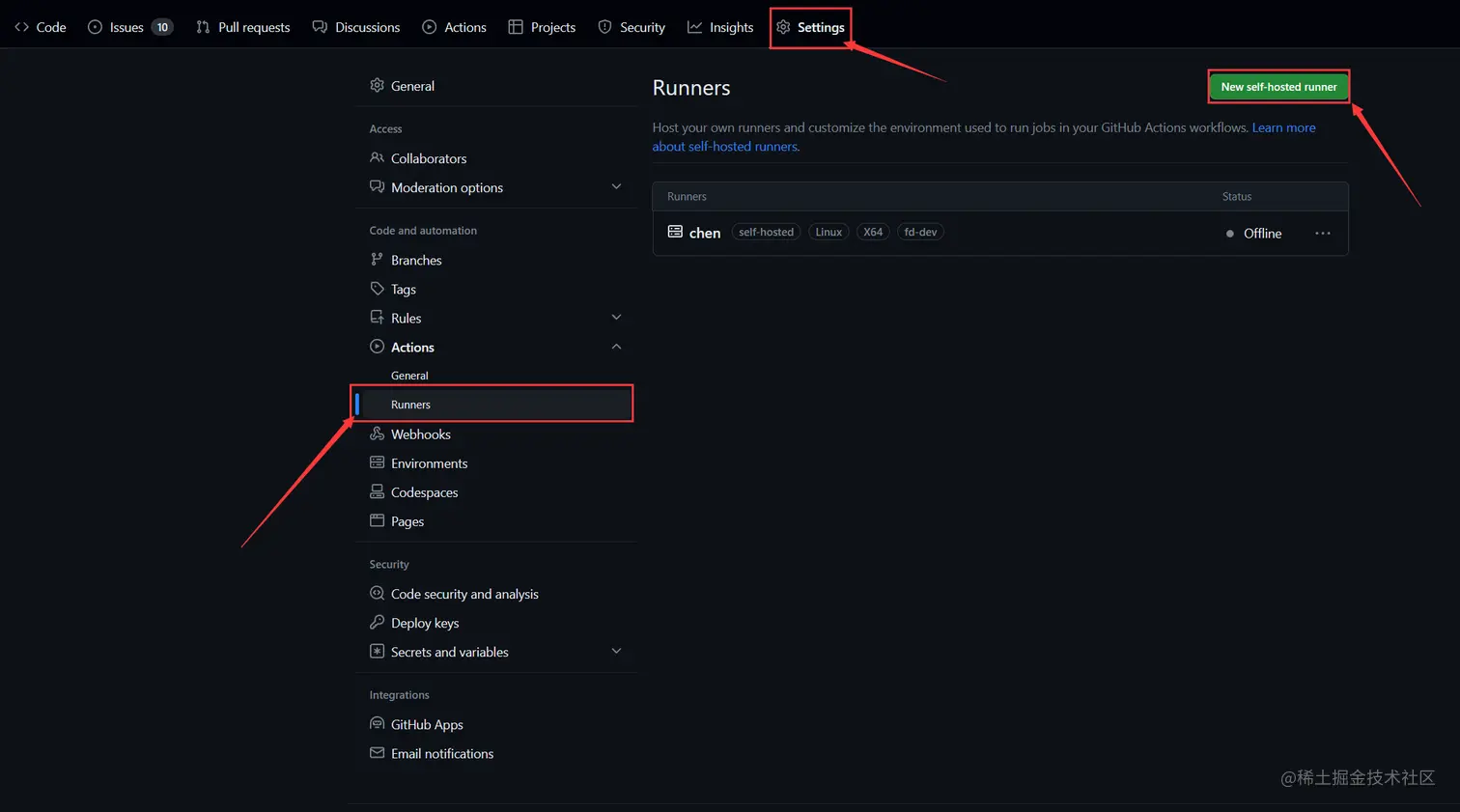Open Pages settings
1460x812 pixels.
coord(407,521)
